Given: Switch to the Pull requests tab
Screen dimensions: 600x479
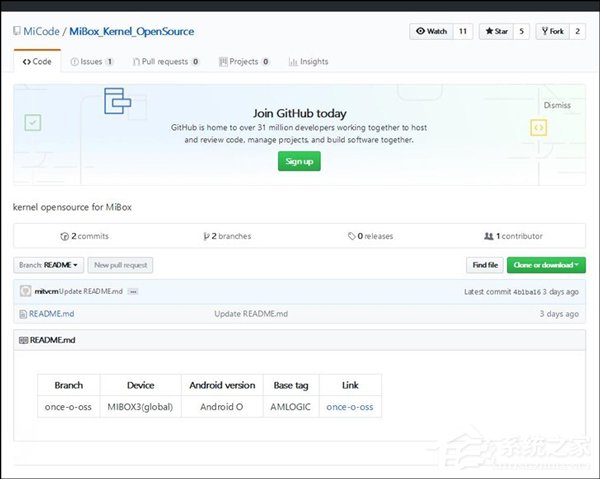Looking at the screenshot, I should point(163,62).
